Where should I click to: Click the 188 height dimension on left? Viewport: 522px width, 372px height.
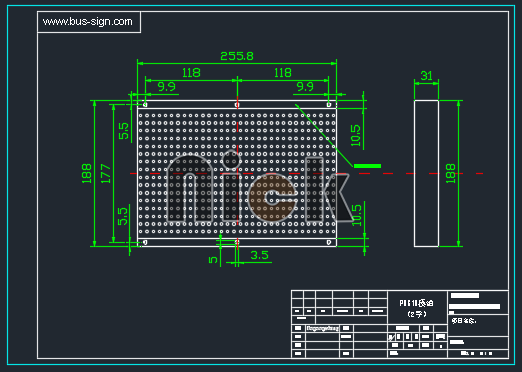coord(87,173)
